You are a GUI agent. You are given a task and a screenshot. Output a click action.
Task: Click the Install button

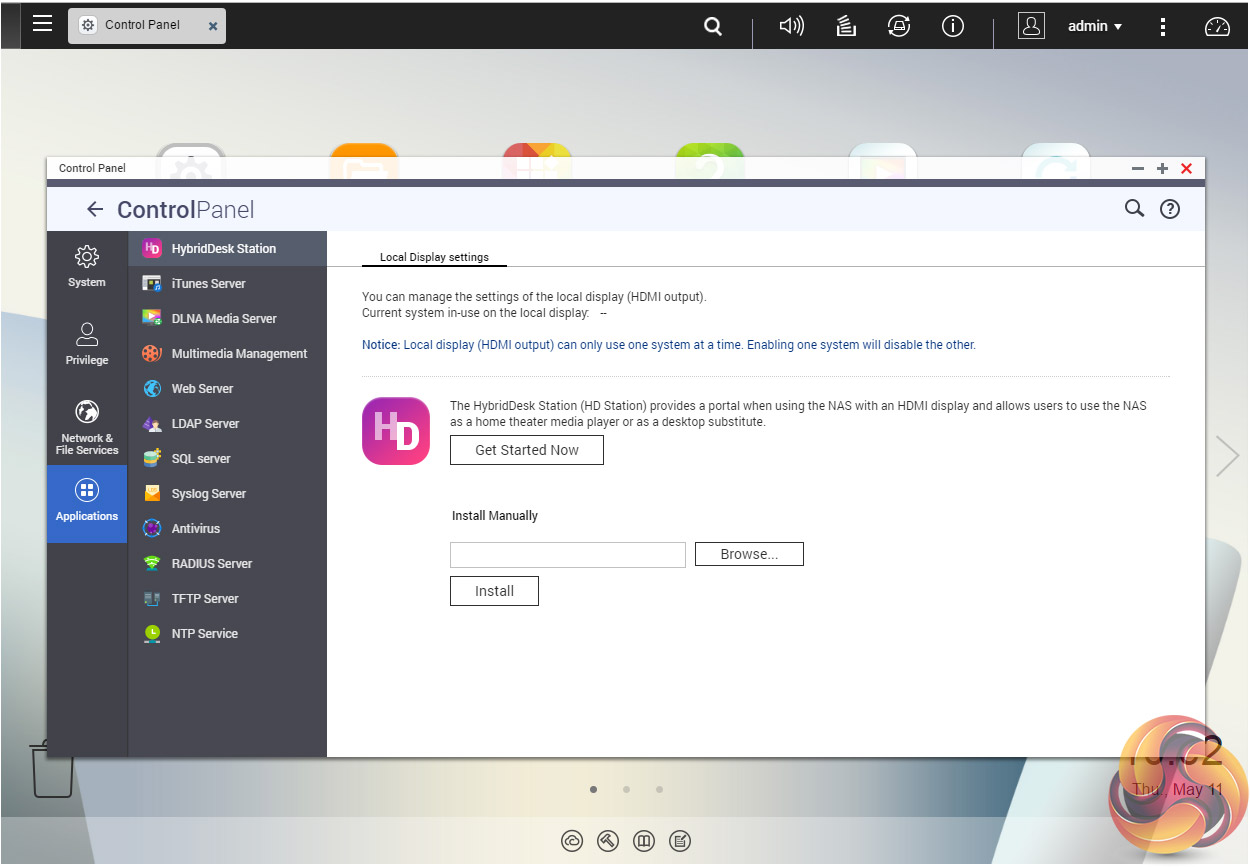click(x=494, y=591)
